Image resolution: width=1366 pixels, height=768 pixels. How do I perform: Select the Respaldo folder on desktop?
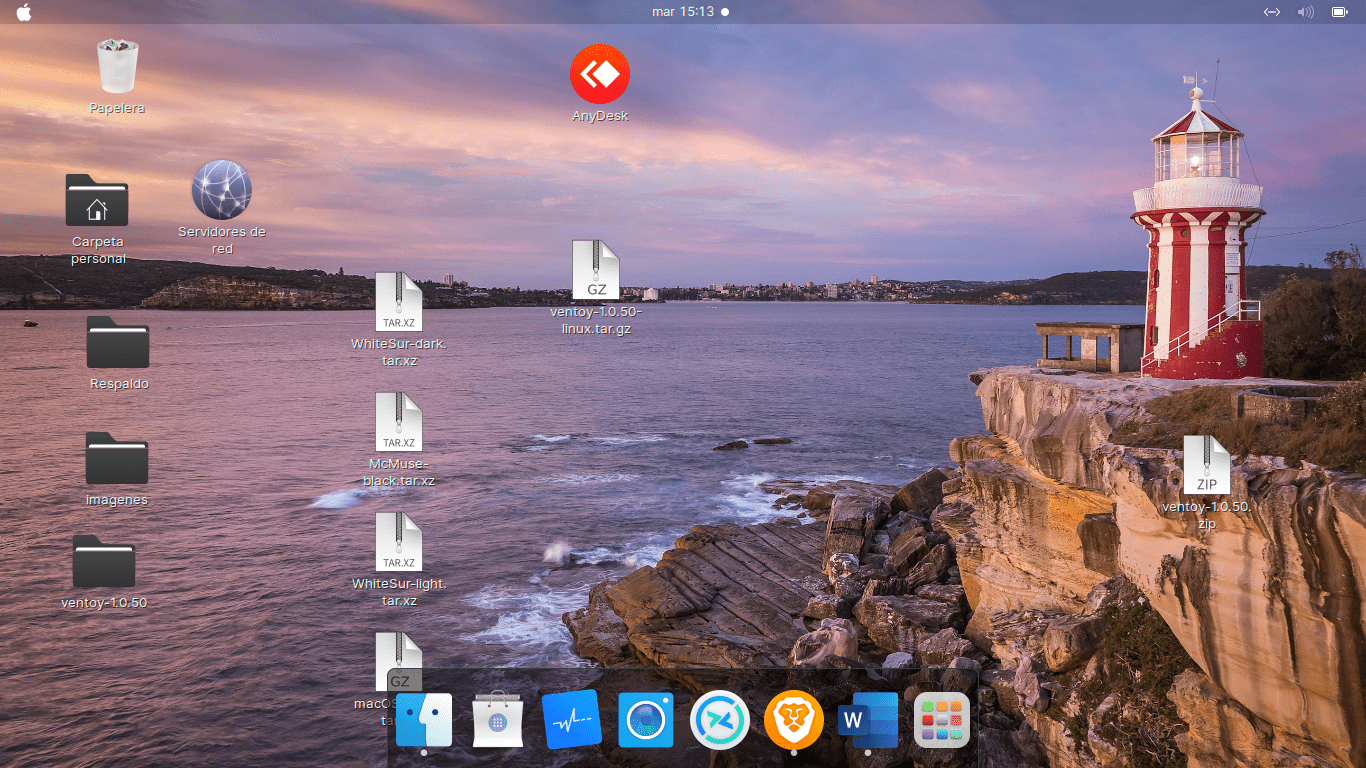118,343
